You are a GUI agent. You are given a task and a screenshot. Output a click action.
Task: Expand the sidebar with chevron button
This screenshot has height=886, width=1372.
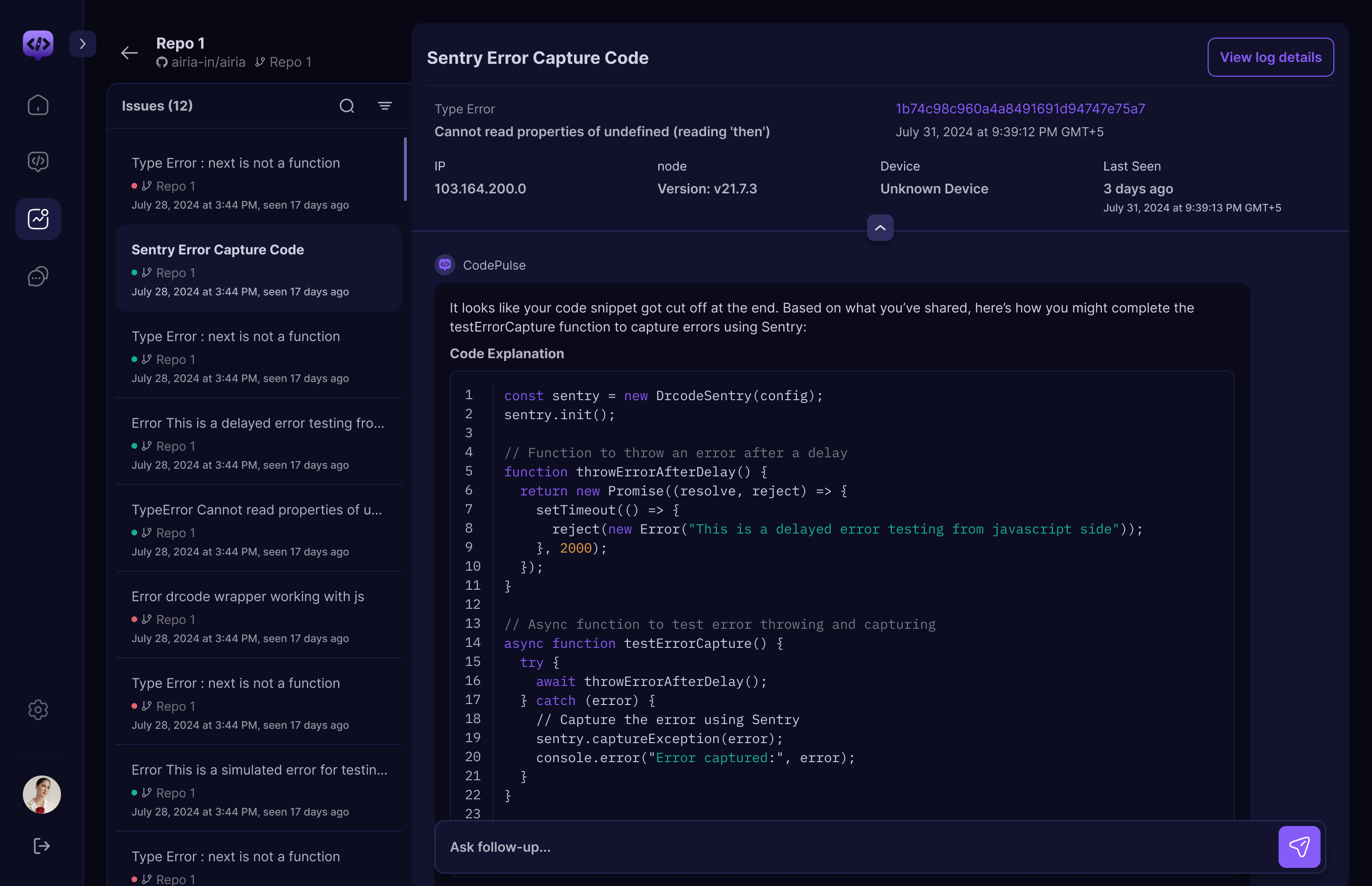tap(83, 44)
